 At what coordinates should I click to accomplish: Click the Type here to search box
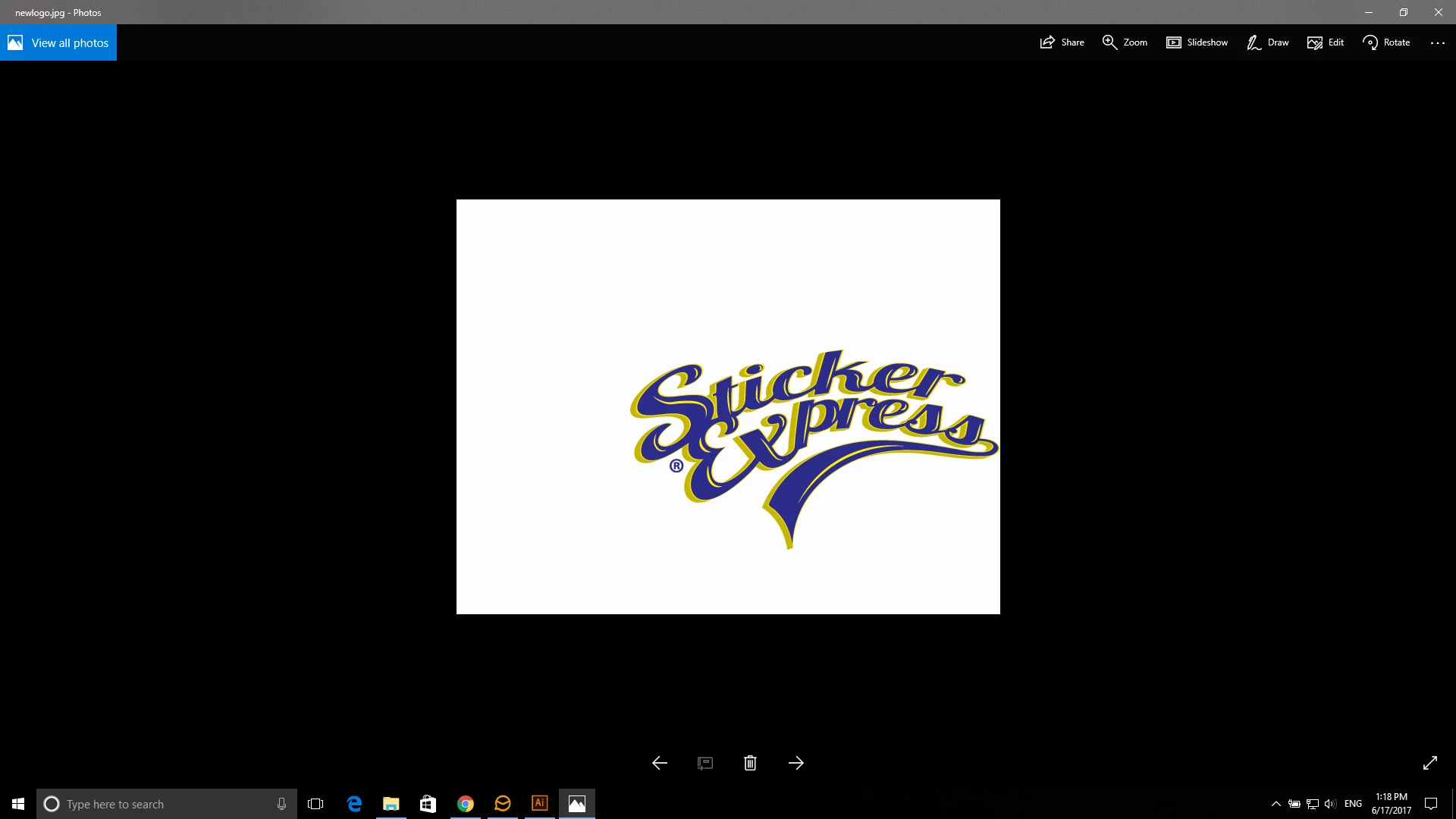pos(167,804)
